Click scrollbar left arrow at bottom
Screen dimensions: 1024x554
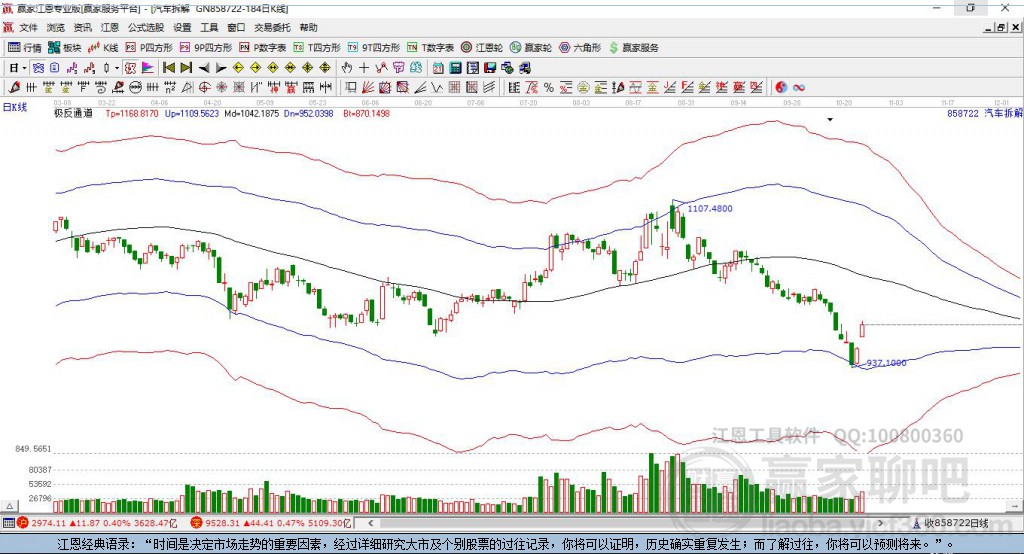pos(371,523)
